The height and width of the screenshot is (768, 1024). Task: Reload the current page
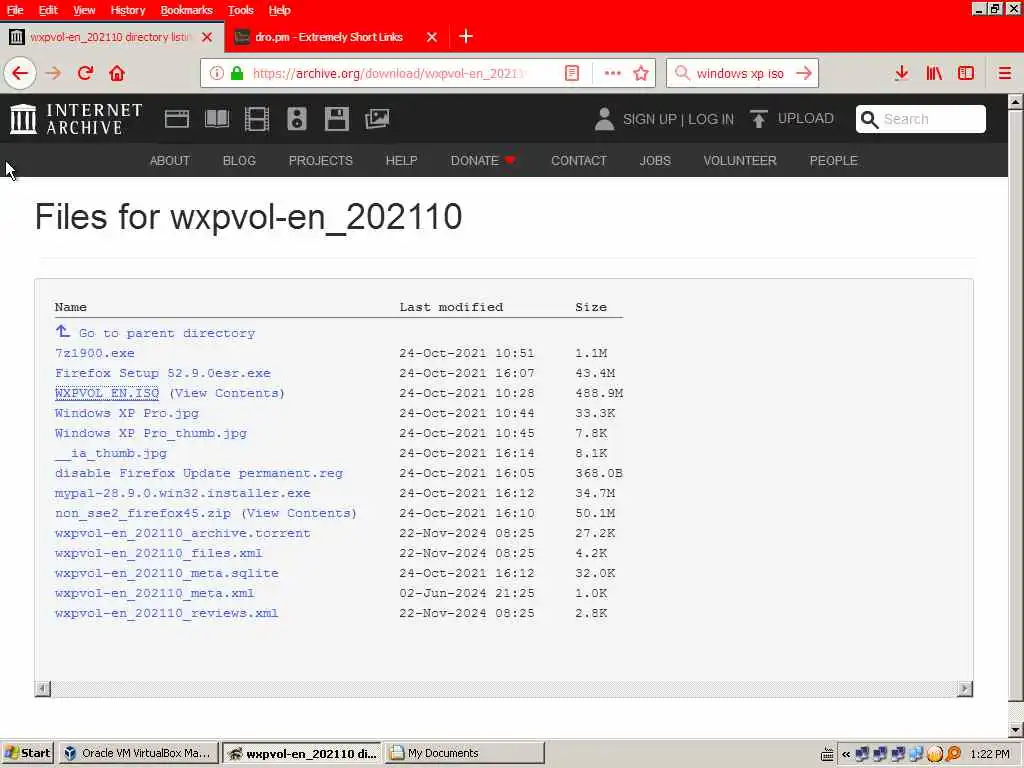pos(85,73)
